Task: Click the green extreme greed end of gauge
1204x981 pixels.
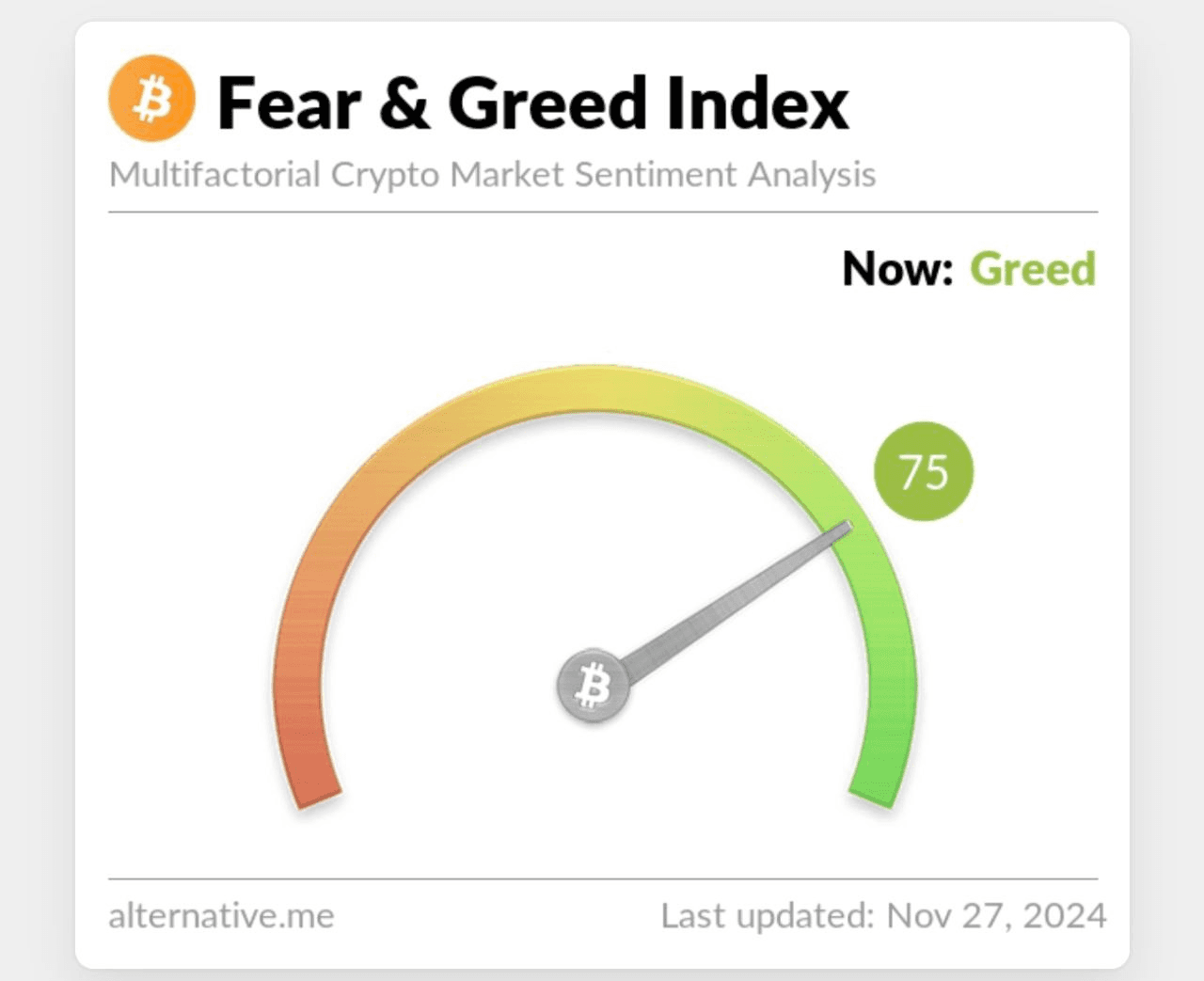Action: pos(877,776)
